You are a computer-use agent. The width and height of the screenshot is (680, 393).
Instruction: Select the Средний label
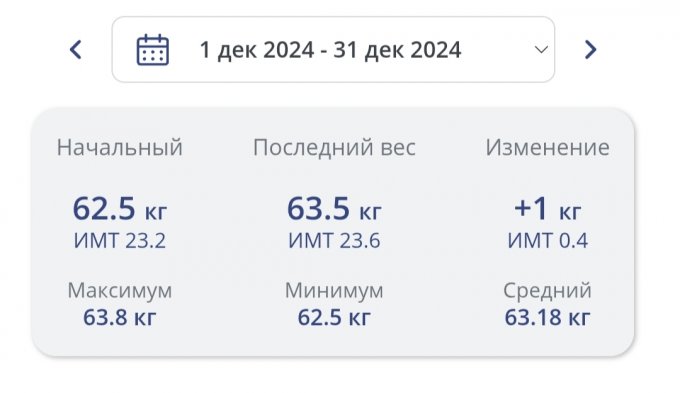pyautogui.click(x=547, y=290)
